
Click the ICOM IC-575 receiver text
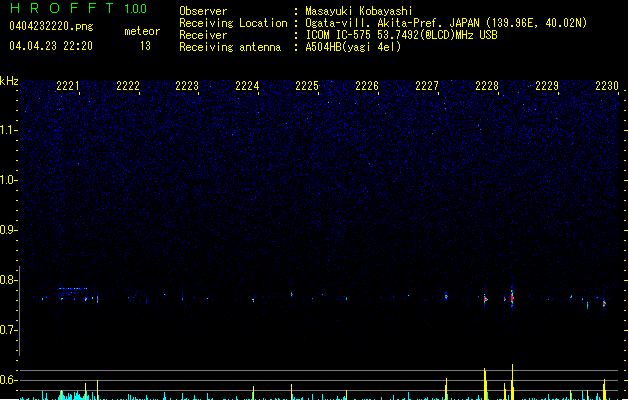(x=401, y=35)
